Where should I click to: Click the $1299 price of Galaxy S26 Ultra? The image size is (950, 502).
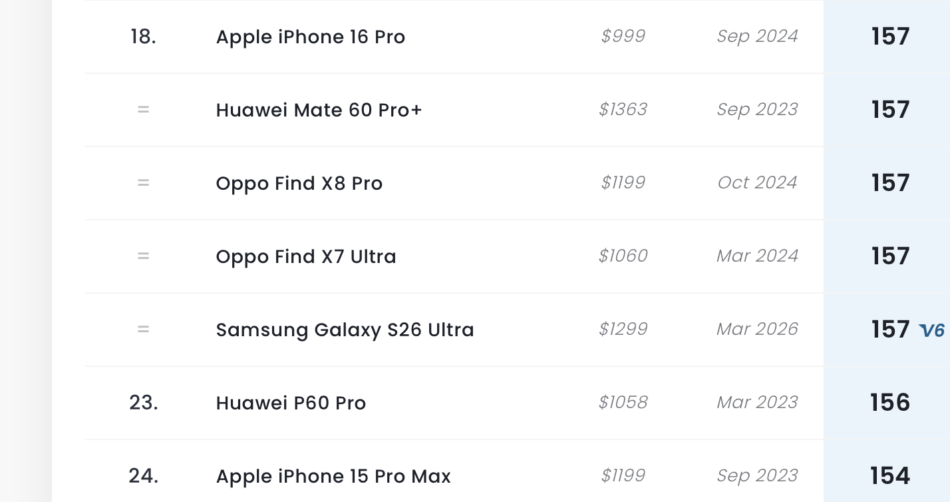coord(623,330)
